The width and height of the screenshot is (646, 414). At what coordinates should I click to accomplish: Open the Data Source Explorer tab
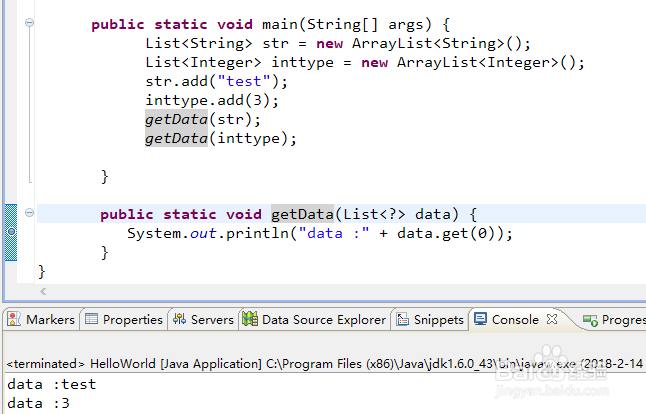pyautogui.click(x=314, y=320)
